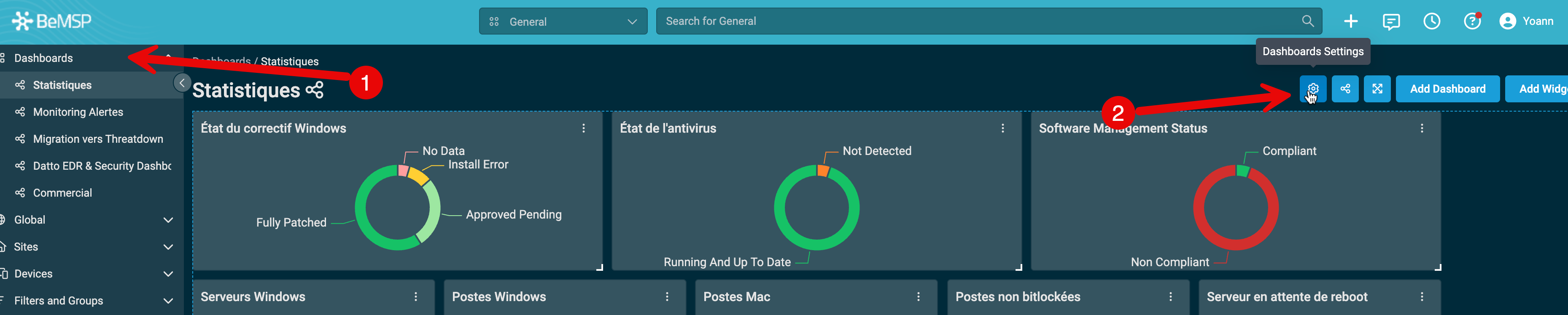Open Migration vers Threatdown dashboard
The height and width of the screenshot is (315, 1568).
(x=97, y=139)
